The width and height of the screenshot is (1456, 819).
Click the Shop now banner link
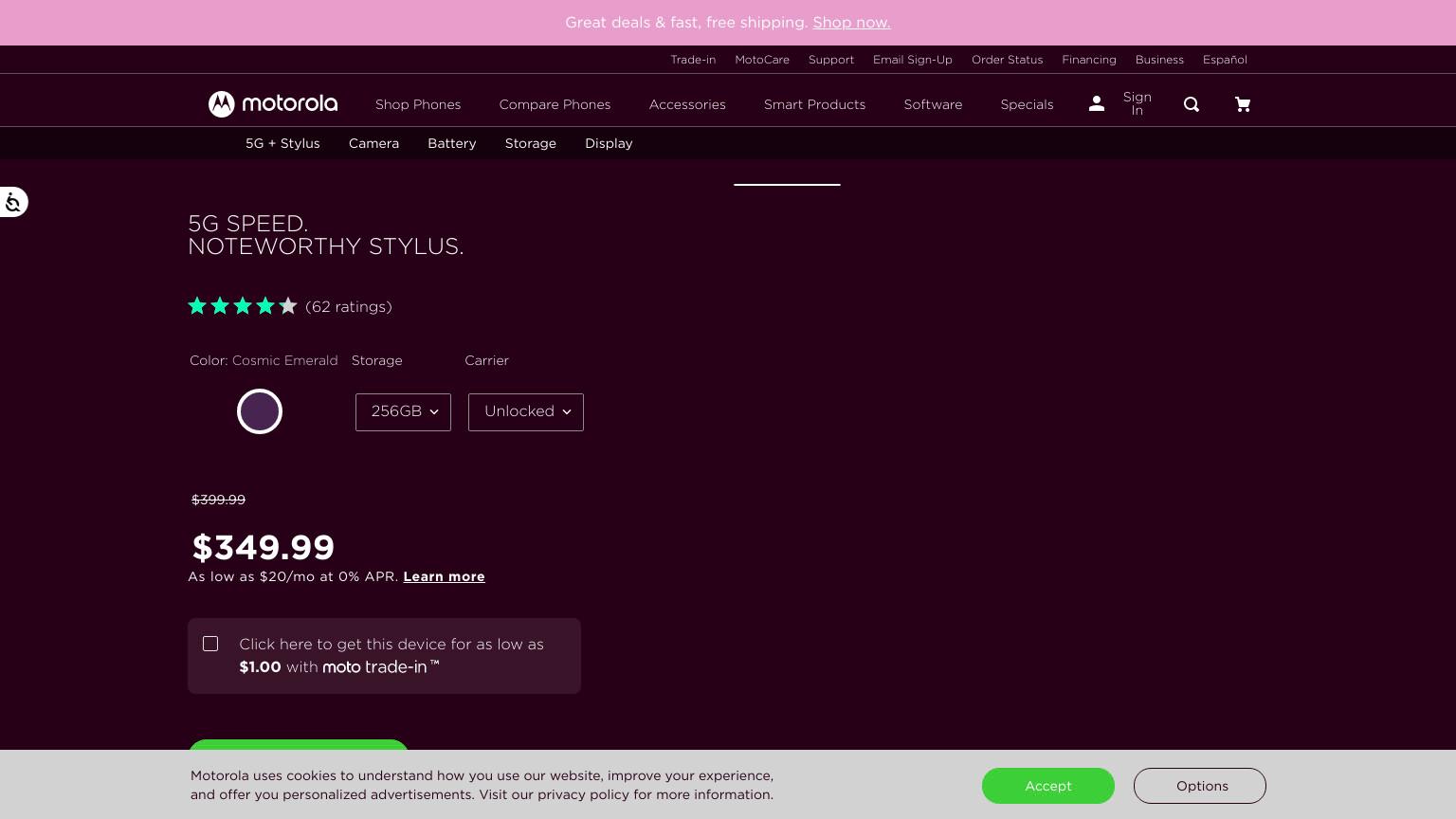pos(851,23)
